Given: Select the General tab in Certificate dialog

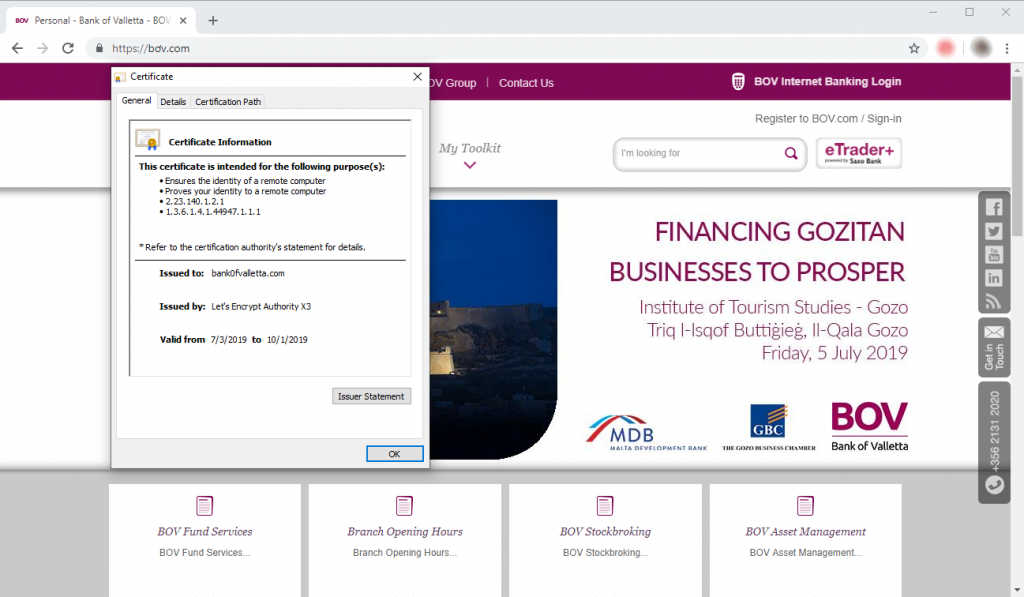Looking at the screenshot, I should [136, 101].
